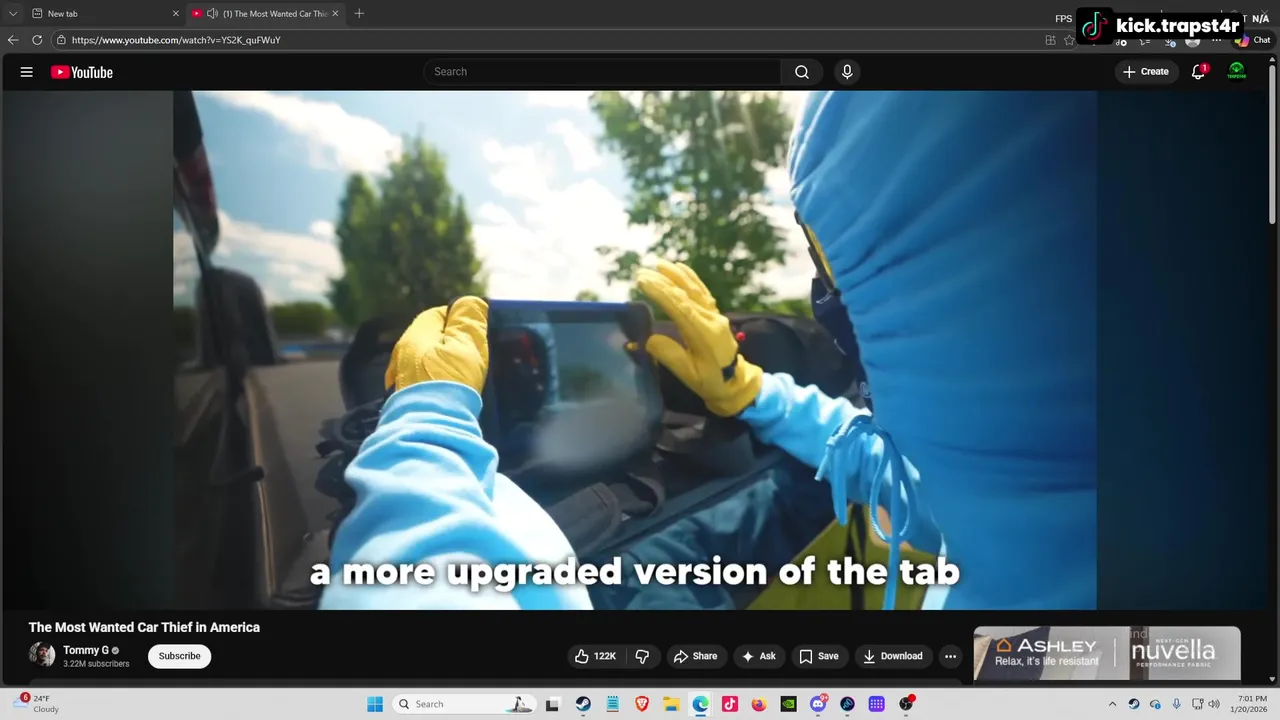Download this video
Image resolution: width=1280 pixels, height=720 pixels.
893,656
